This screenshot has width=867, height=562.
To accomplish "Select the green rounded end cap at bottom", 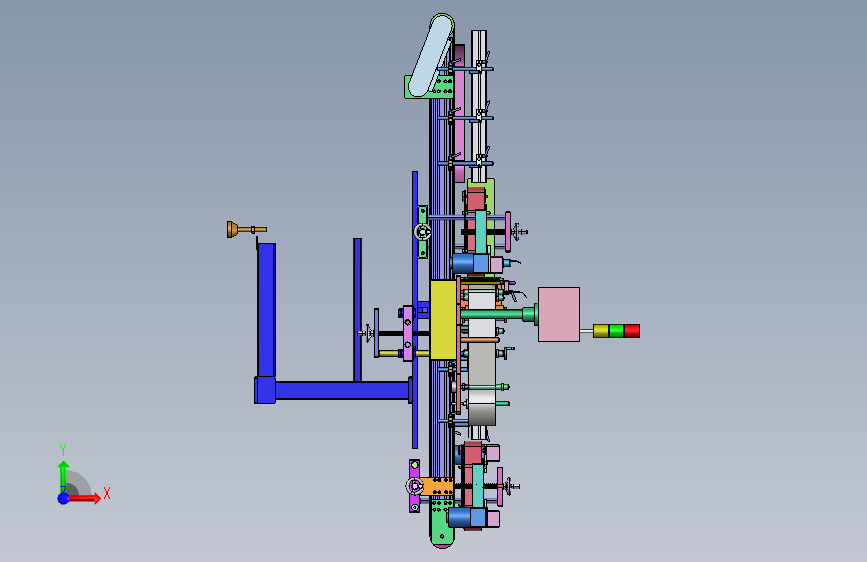I will coord(442,525).
